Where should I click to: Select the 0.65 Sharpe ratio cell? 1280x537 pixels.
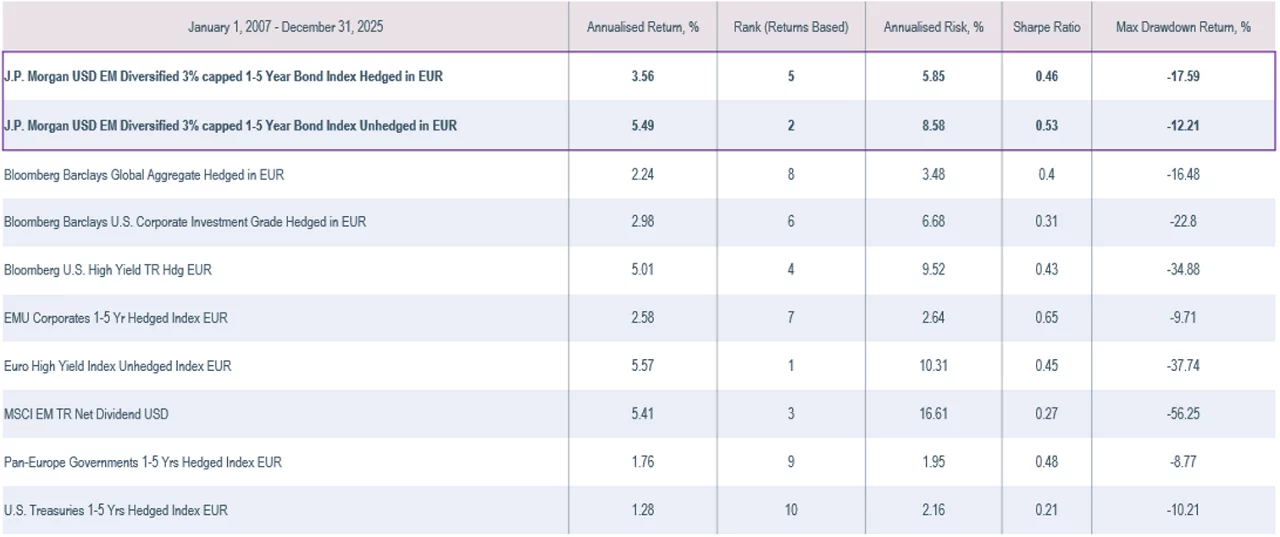[1046, 318]
